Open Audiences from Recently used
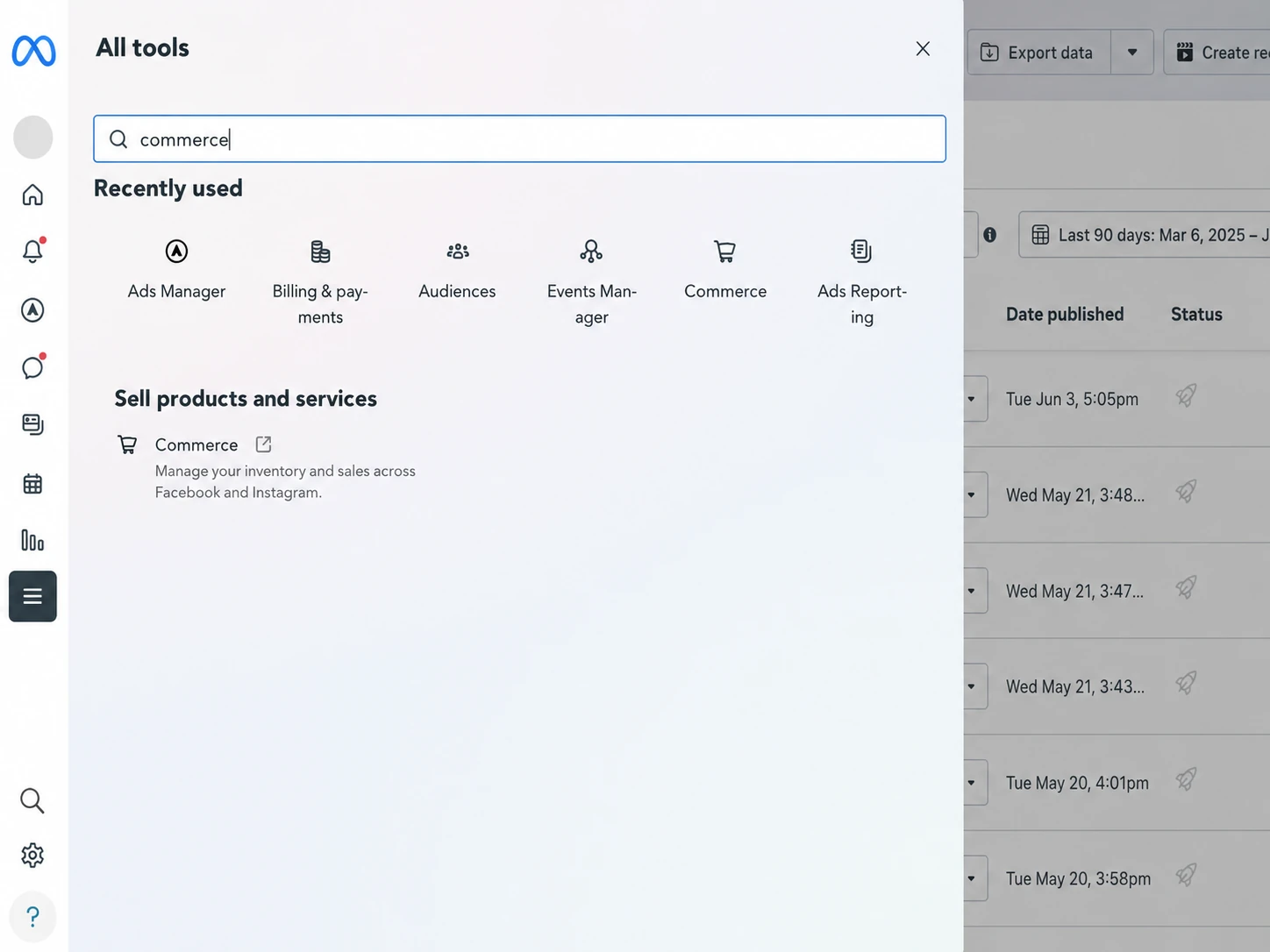 coord(457,270)
